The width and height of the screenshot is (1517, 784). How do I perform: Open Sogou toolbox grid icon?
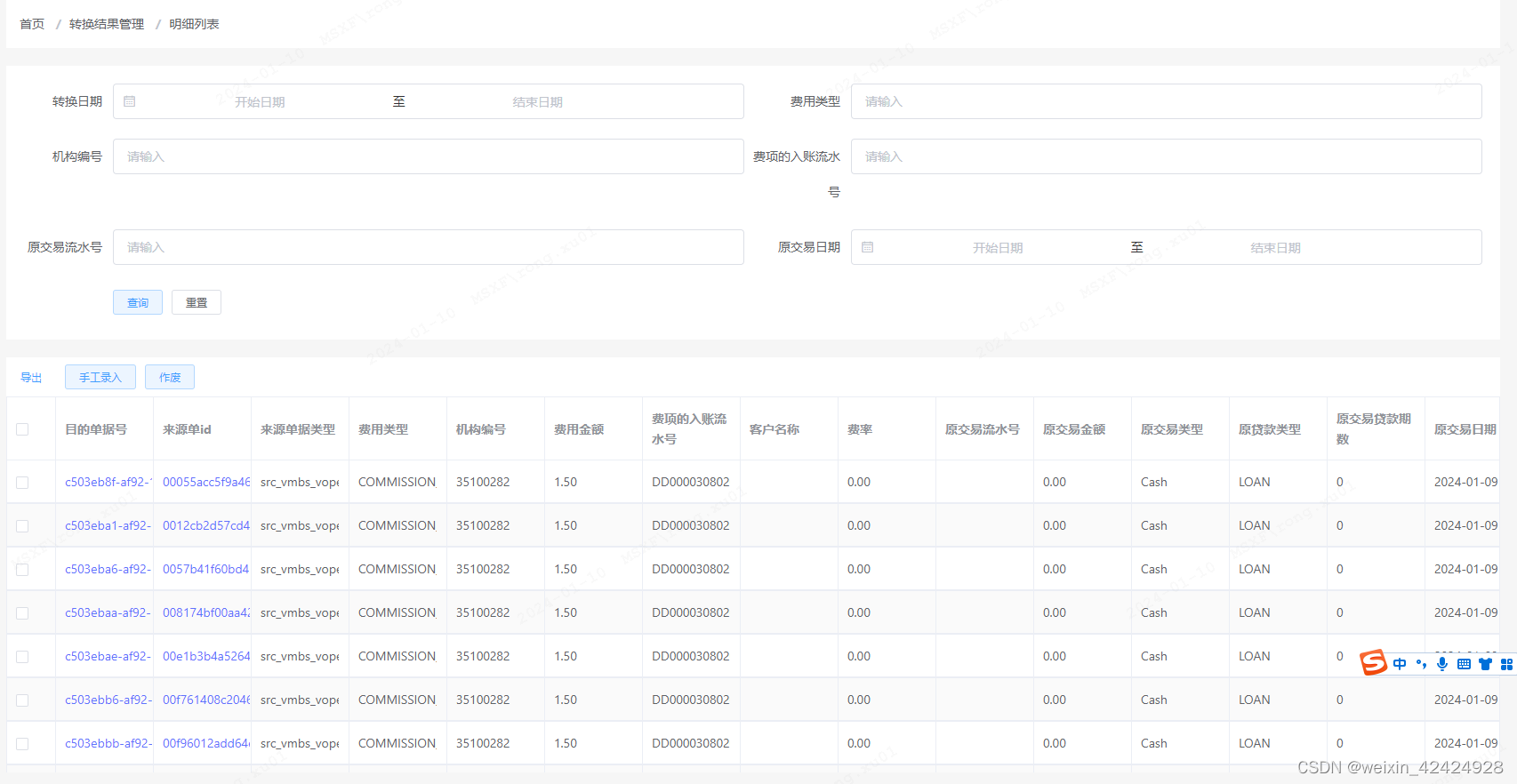point(1506,664)
